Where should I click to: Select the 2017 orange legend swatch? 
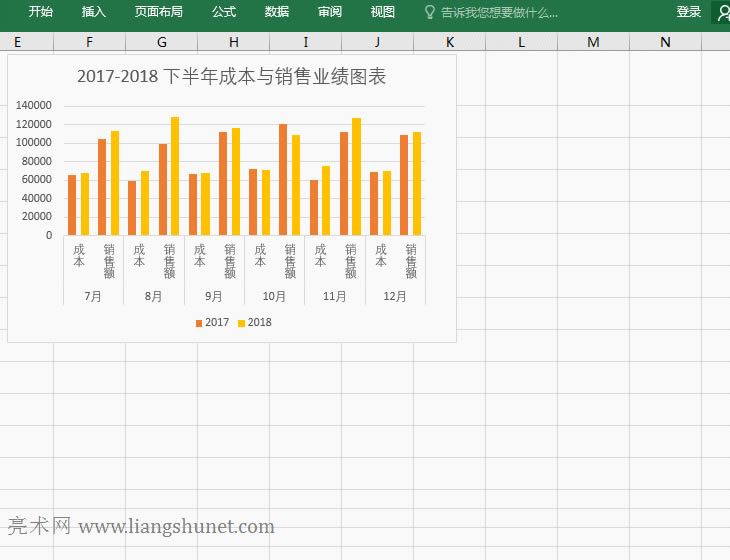(x=199, y=323)
